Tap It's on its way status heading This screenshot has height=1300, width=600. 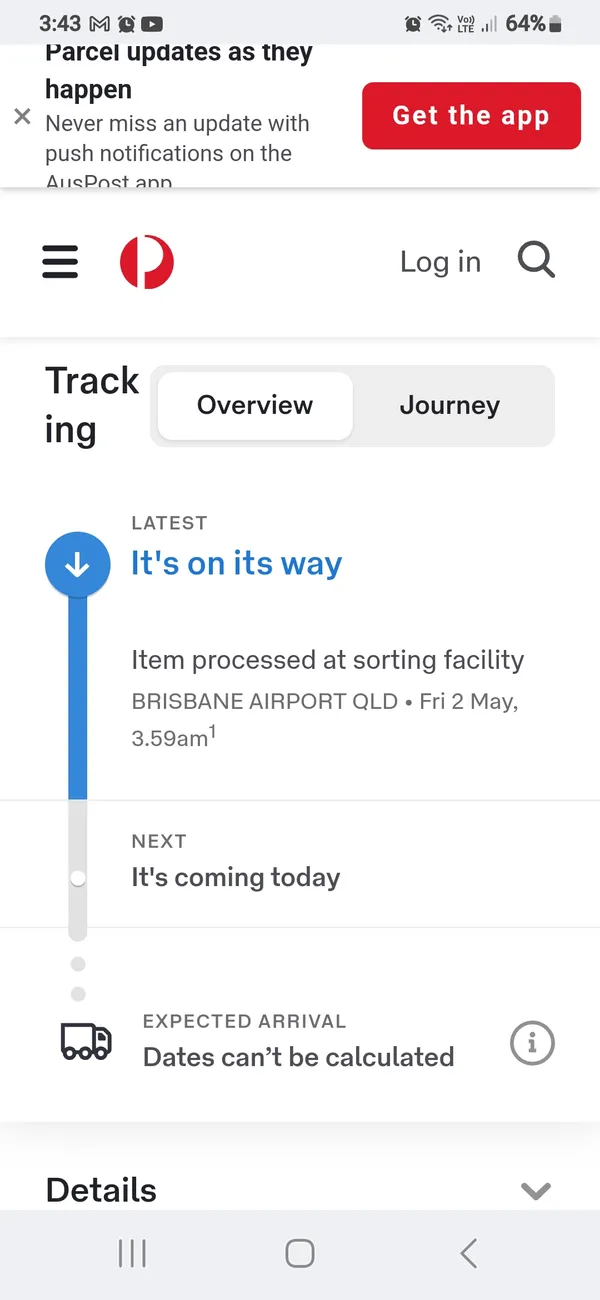click(x=236, y=564)
